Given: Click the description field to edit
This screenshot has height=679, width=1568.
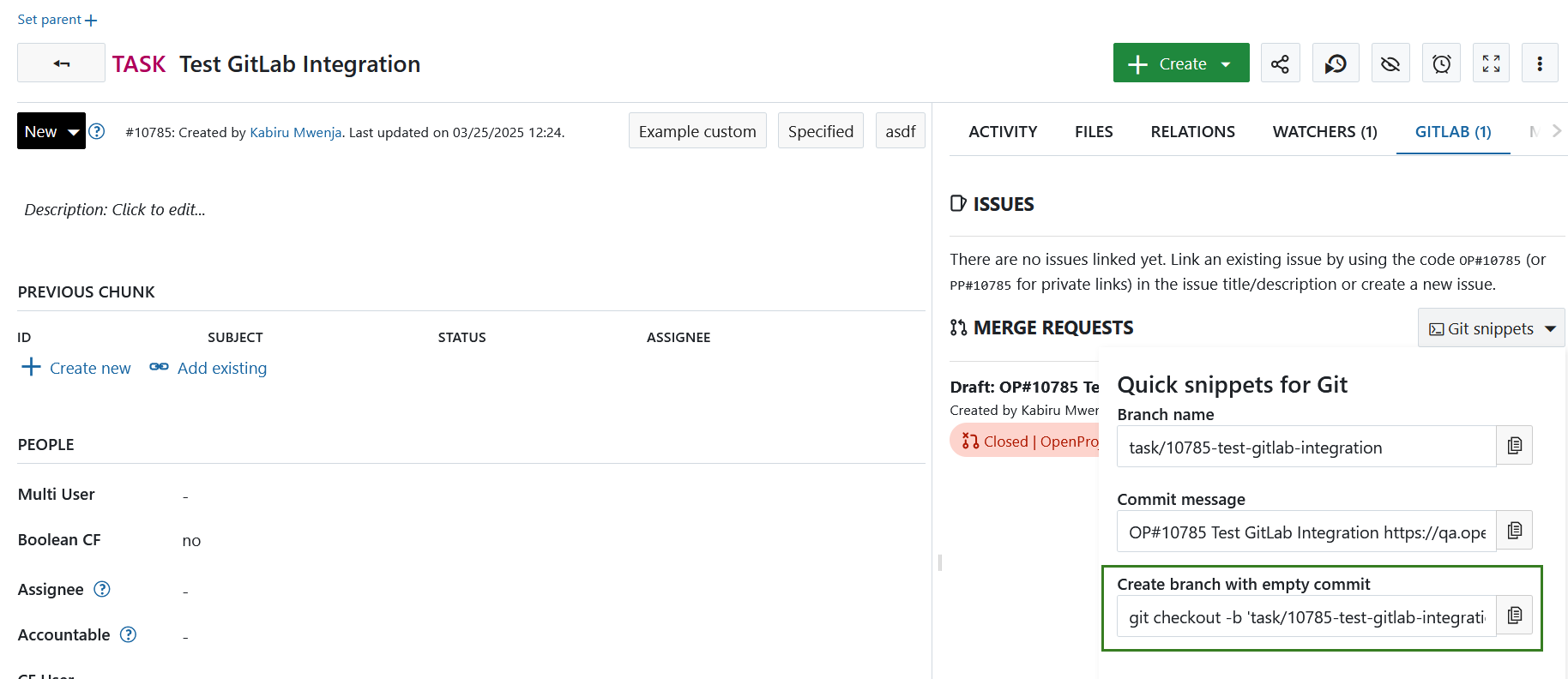Looking at the screenshot, I should pos(115,209).
